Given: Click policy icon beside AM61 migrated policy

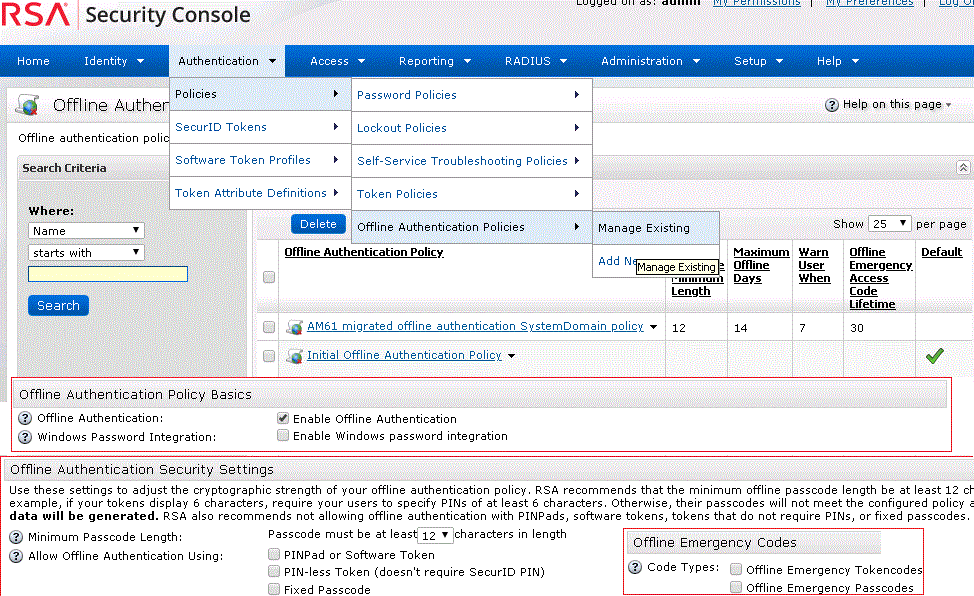Looking at the screenshot, I should 295,327.
